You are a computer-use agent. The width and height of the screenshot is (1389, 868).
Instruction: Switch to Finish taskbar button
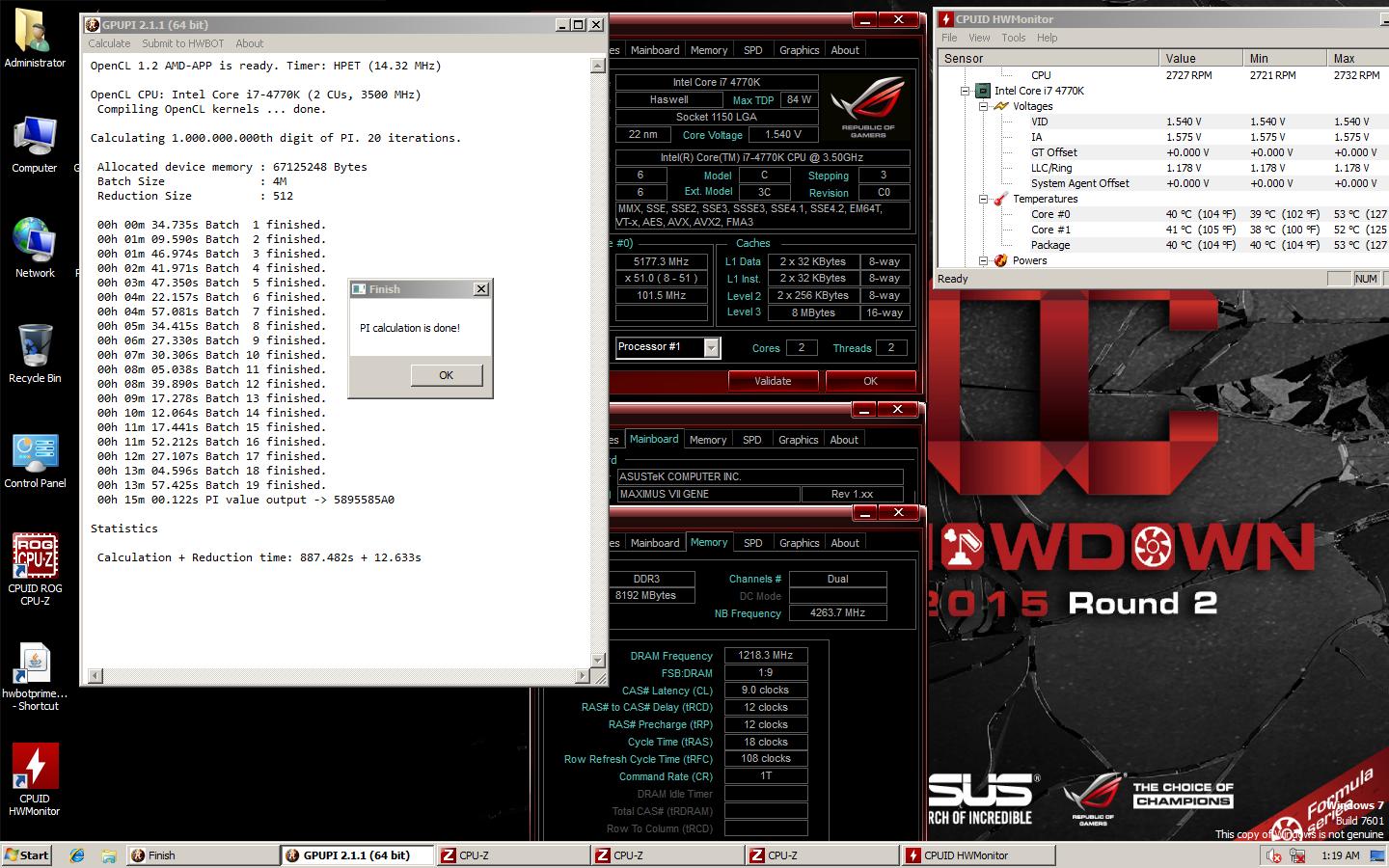(x=202, y=855)
